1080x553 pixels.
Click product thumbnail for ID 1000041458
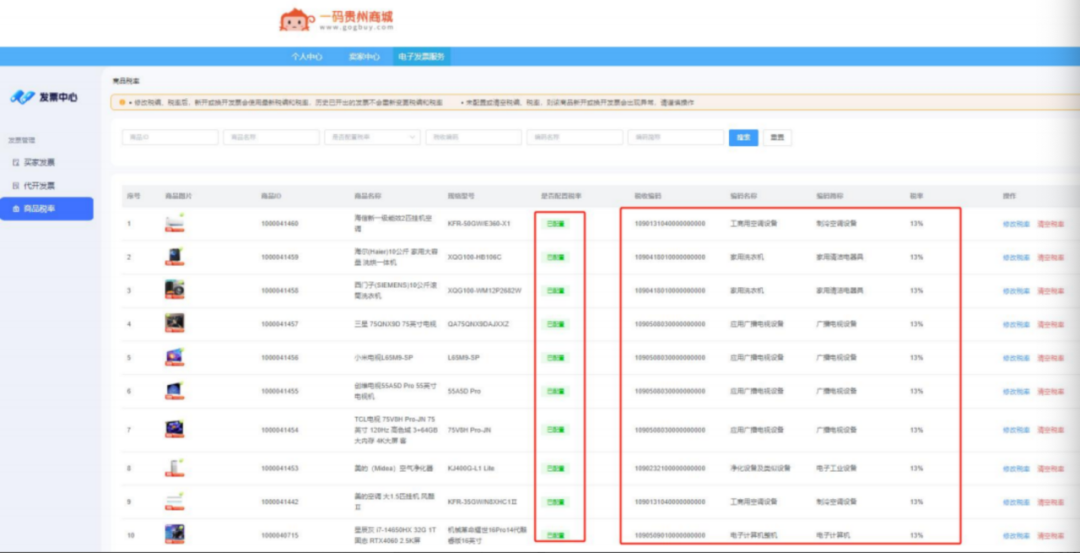point(175,290)
